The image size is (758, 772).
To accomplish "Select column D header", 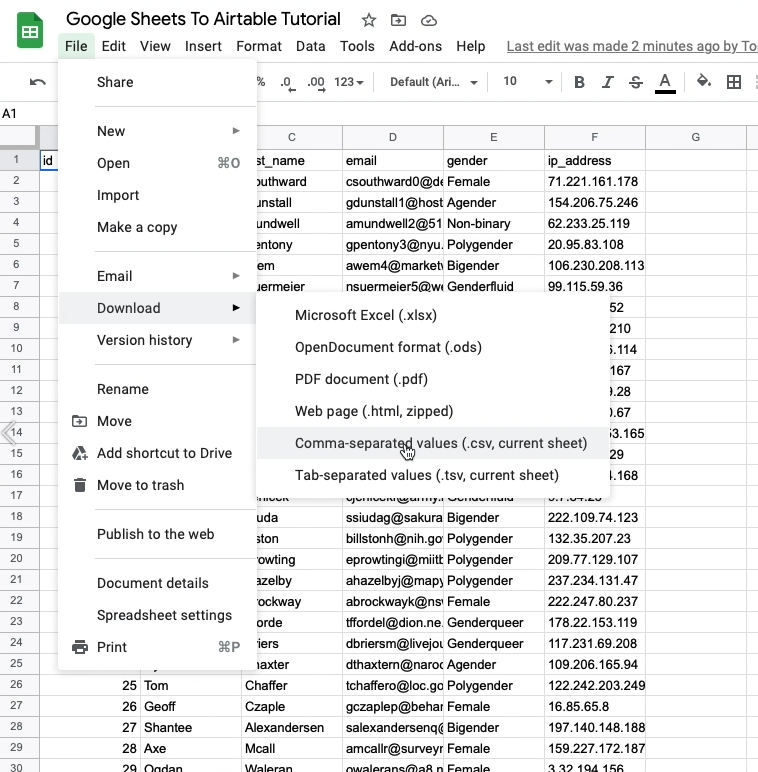I will [x=393, y=137].
